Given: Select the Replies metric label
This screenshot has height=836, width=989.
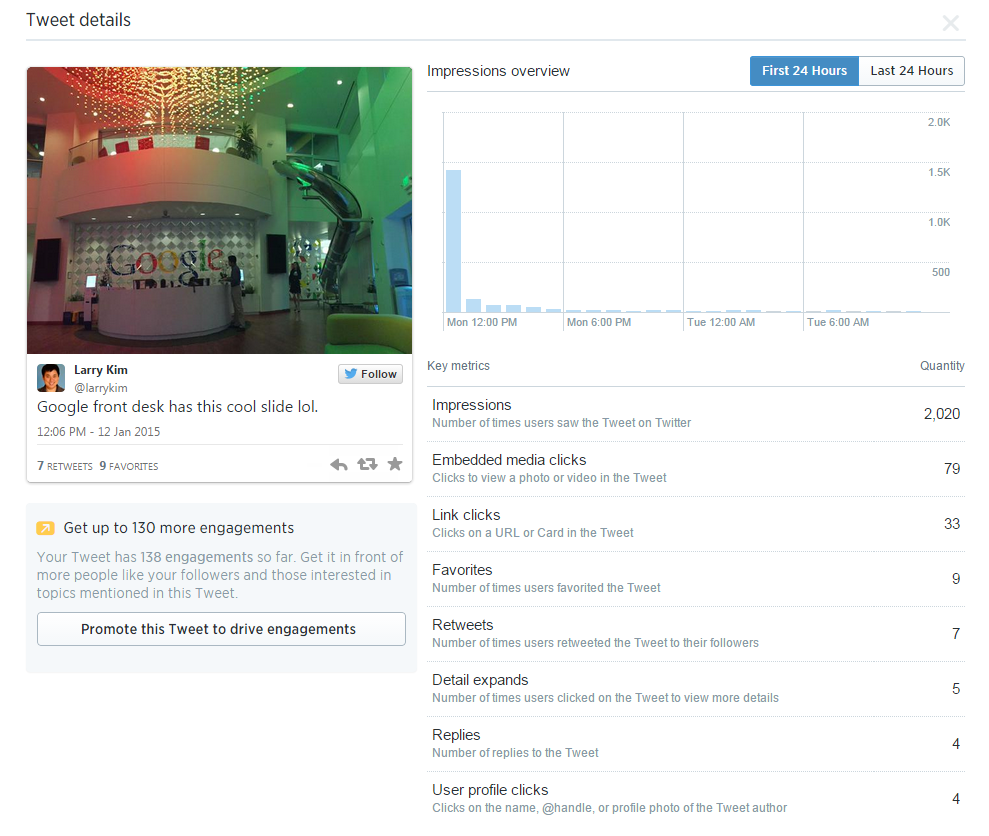Looking at the screenshot, I should pos(456,735).
